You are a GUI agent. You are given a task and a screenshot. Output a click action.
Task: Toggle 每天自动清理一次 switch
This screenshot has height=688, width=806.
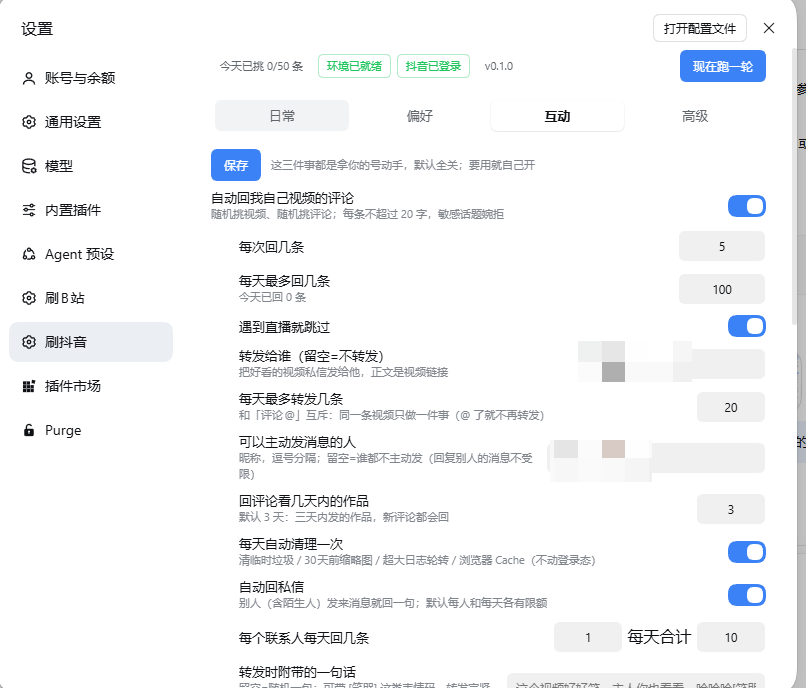[746, 552]
